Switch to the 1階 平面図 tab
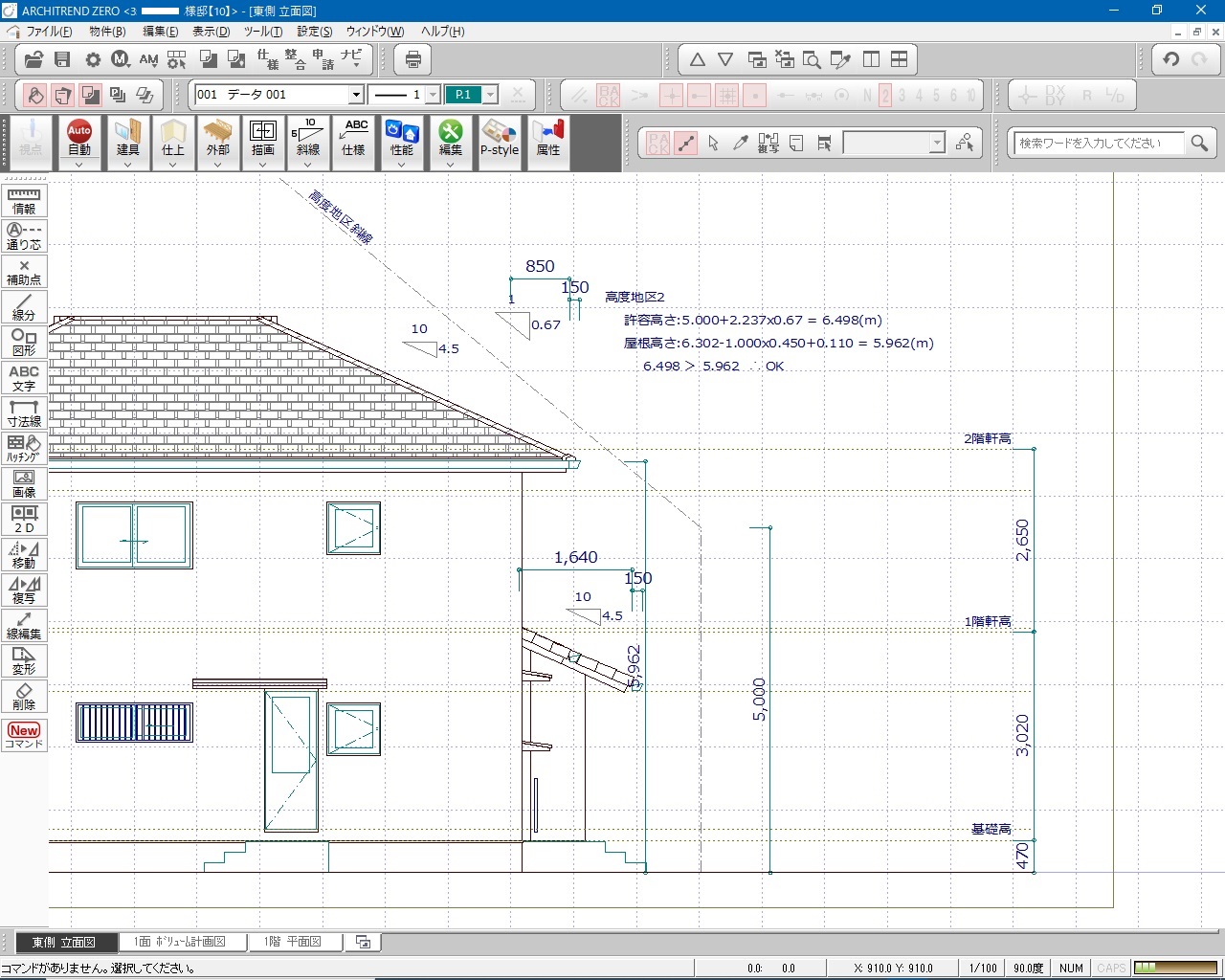Screen dimensions: 1225x980 (293, 942)
